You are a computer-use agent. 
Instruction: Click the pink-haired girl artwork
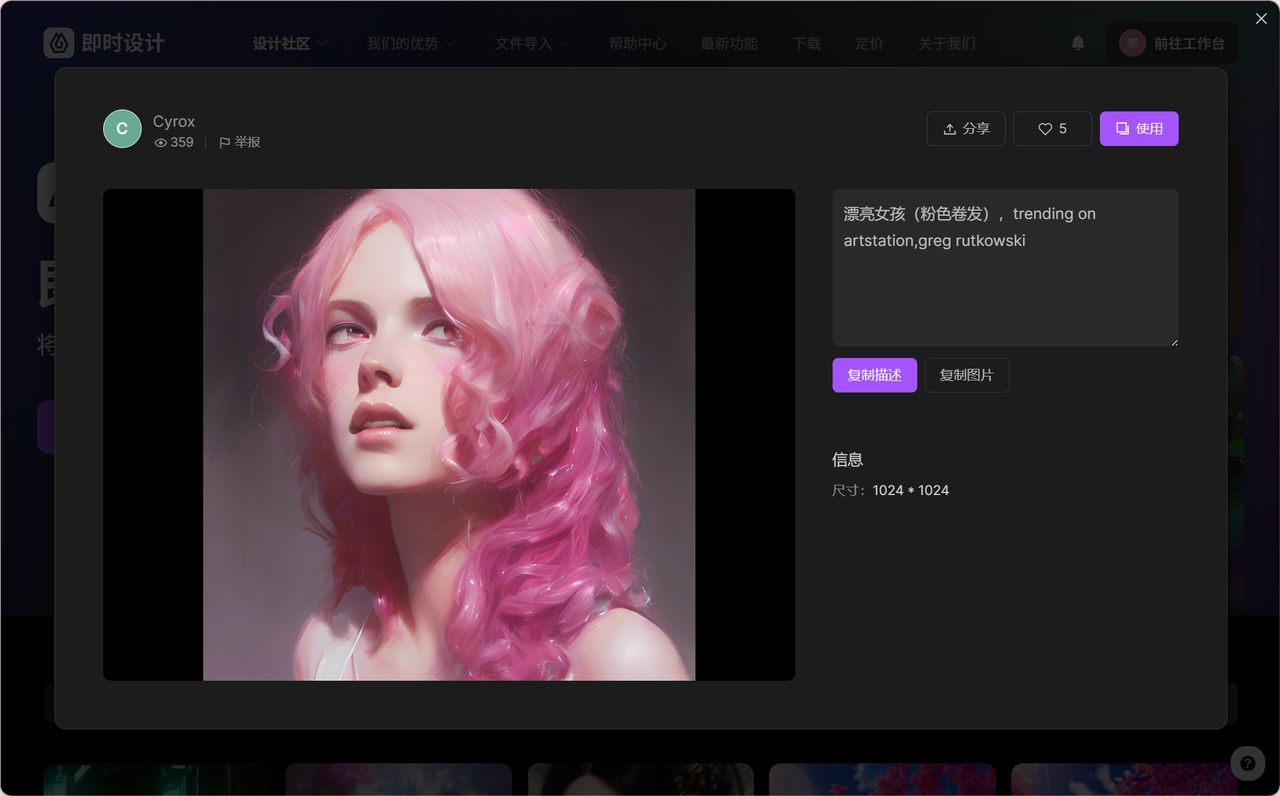point(449,435)
